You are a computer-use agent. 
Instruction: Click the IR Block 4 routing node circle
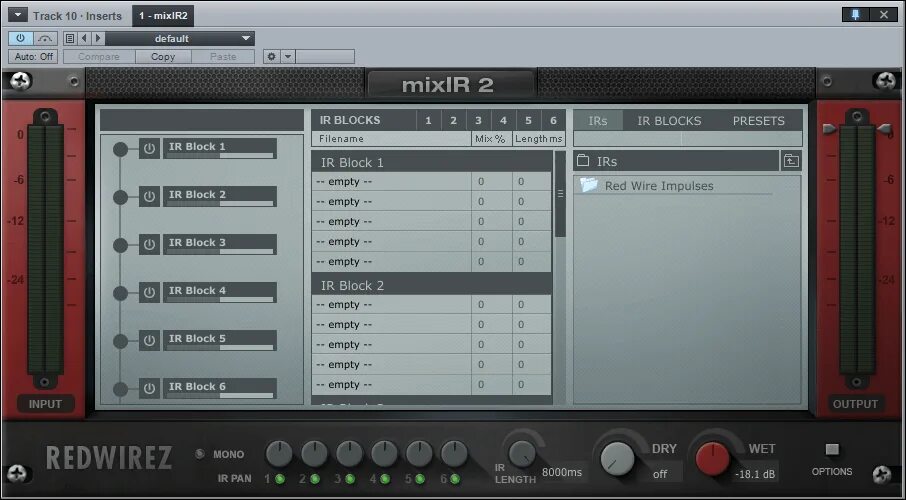click(120, 293)
